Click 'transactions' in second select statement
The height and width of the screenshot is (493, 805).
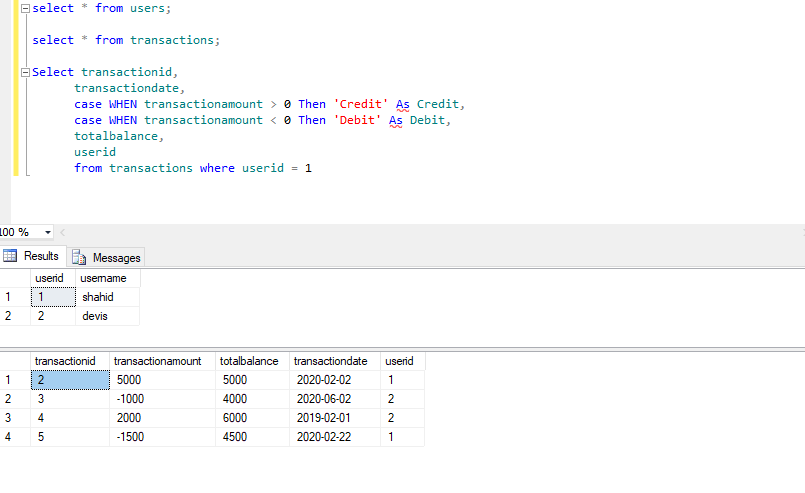click(x=172, y=40)
